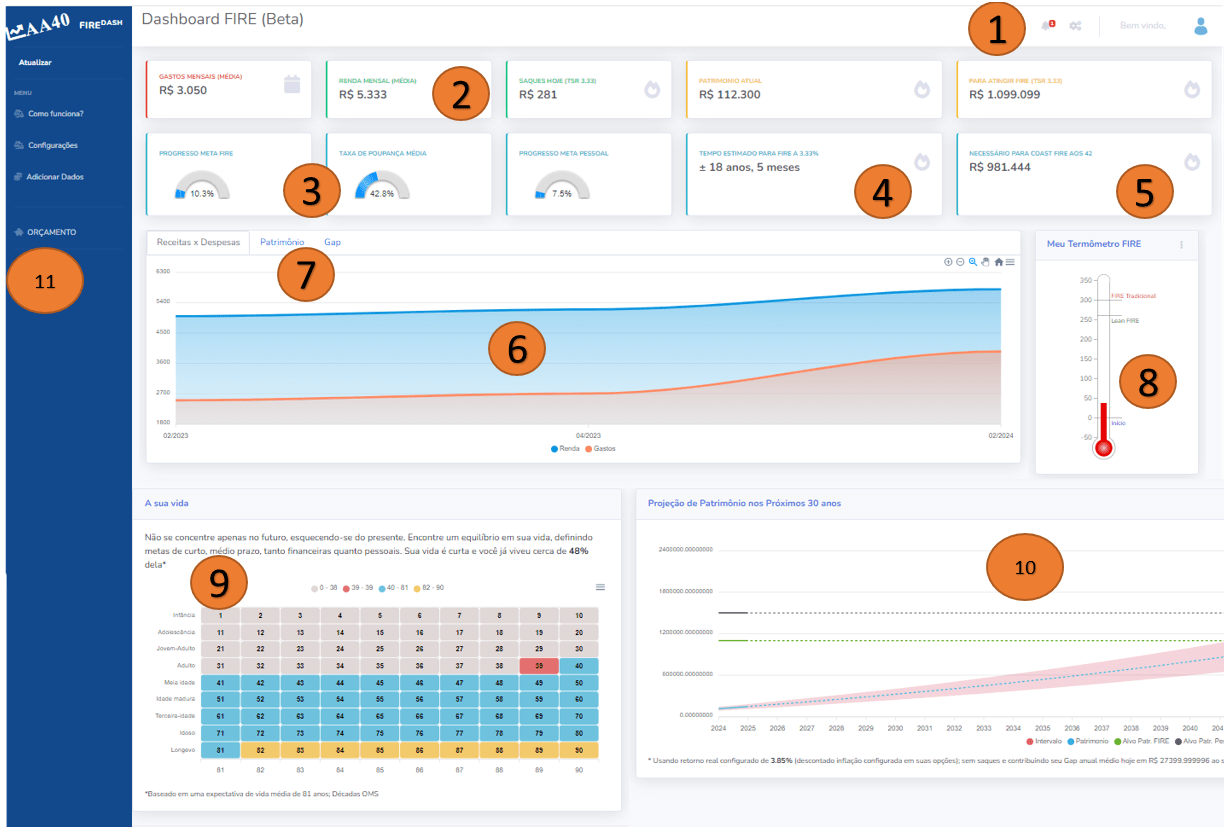Viewport: 1226px width, 829px height.
Task: Select the hand pan tool on chart
Action: coord(985,262)
